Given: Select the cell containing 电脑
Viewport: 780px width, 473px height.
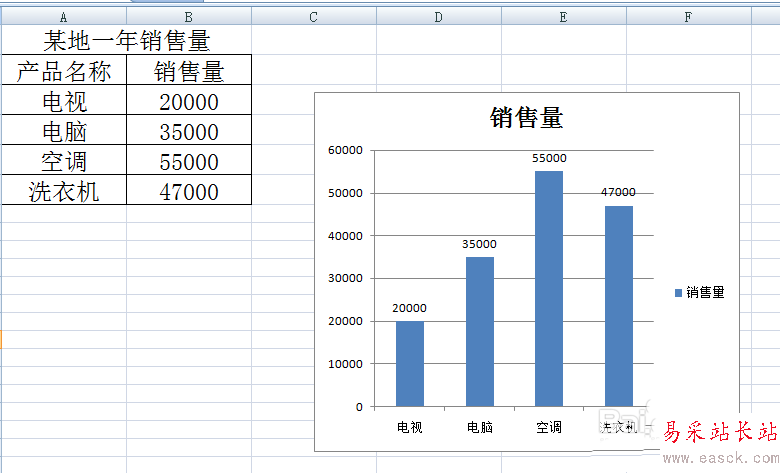Looking at the screenshot, I should [x=64, y=130].
